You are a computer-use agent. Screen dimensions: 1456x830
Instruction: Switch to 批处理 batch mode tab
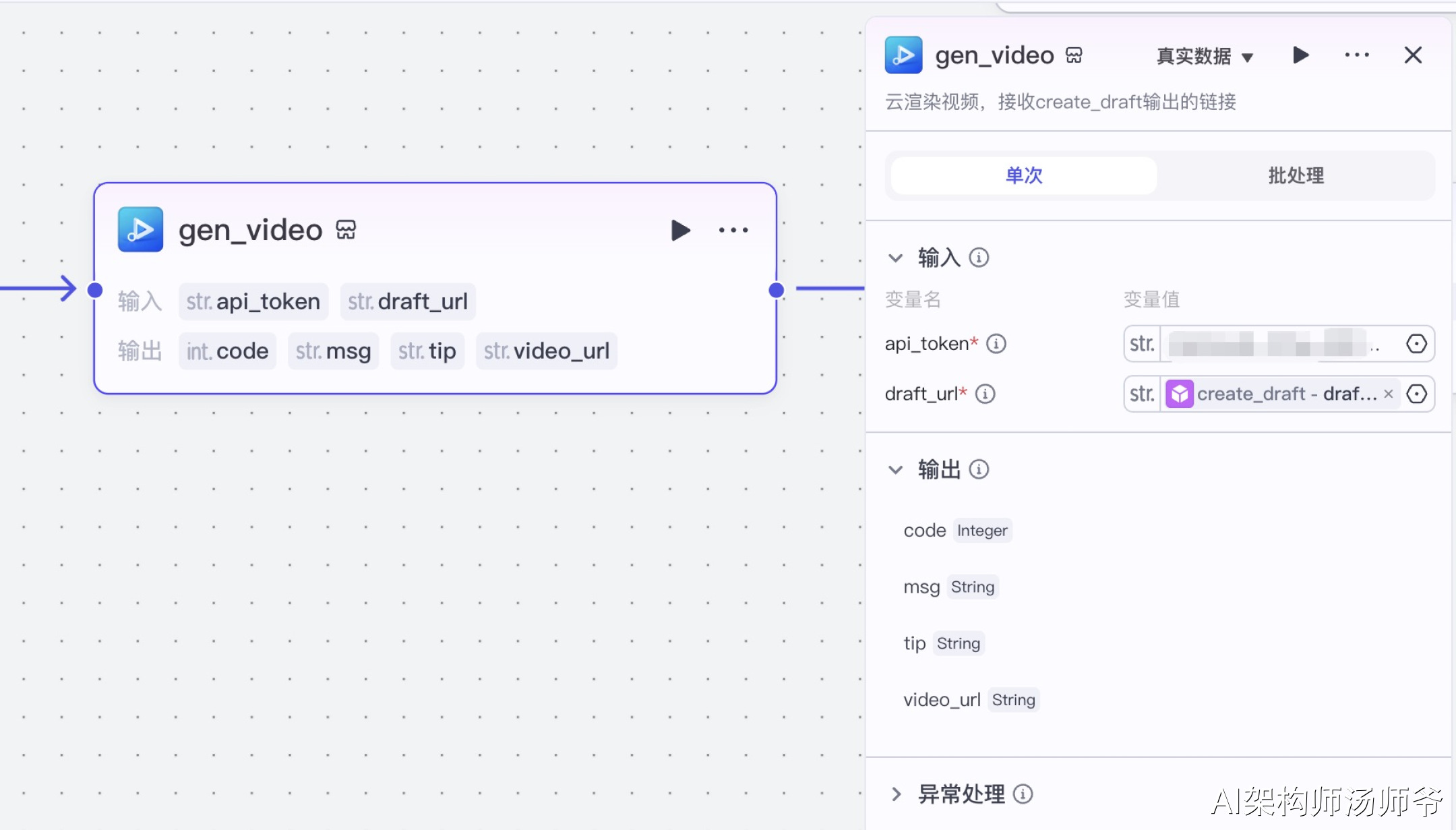pyautogui.click(x=1296, y=176)
